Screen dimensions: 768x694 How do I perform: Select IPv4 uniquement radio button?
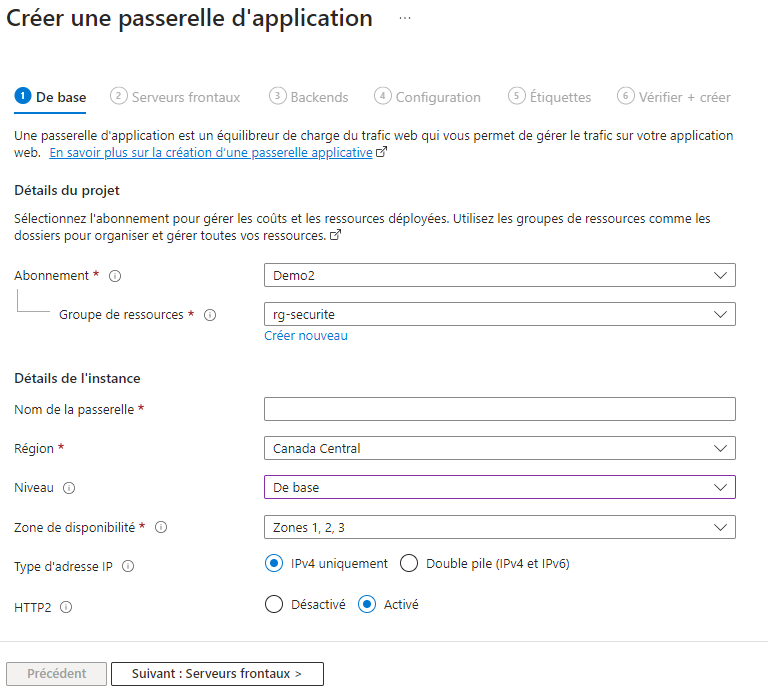click(x=275, y=564)
